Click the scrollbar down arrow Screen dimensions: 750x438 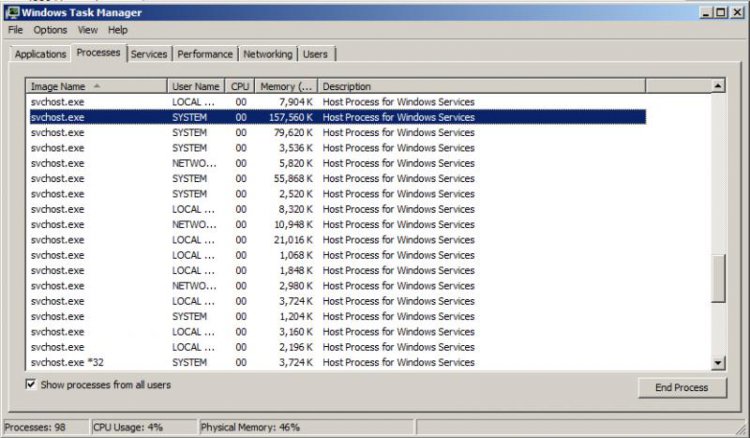pos(718,362)
